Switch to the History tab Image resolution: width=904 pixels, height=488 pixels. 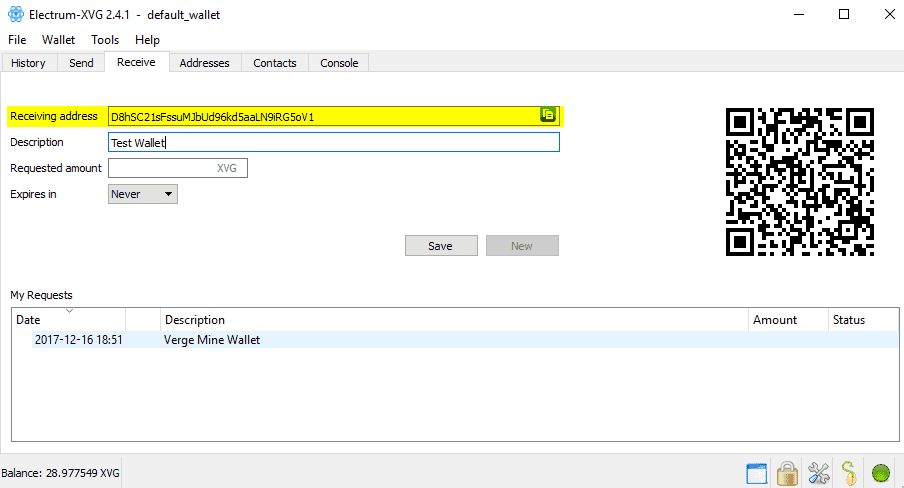[28, 63]
